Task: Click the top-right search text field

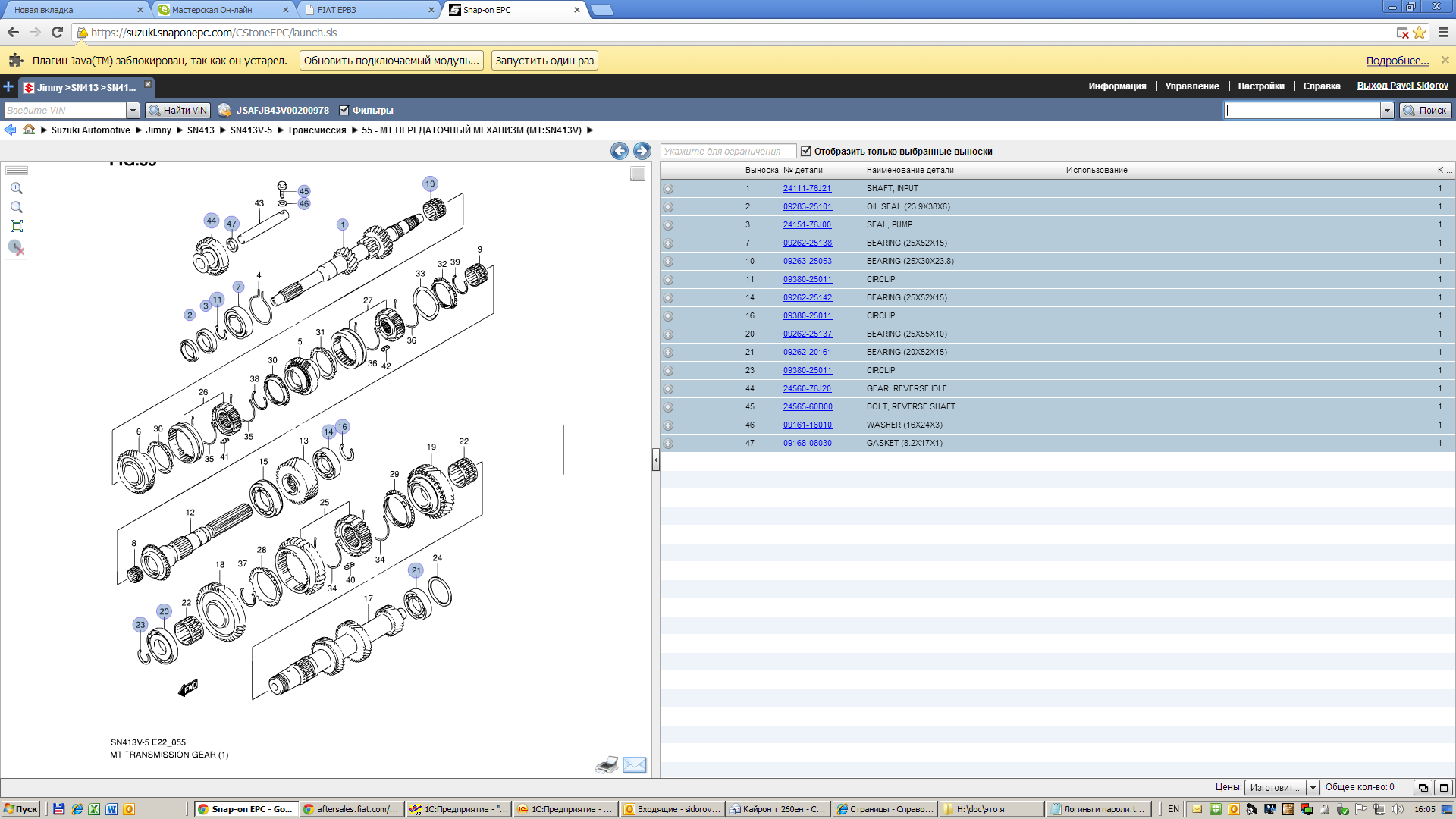Action: (1302, 111)
